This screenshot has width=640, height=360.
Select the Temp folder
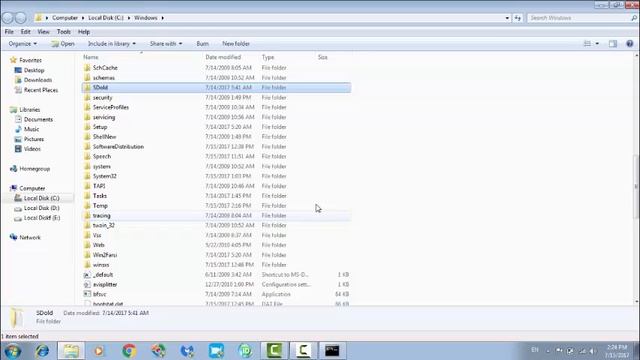pos(216,206)
